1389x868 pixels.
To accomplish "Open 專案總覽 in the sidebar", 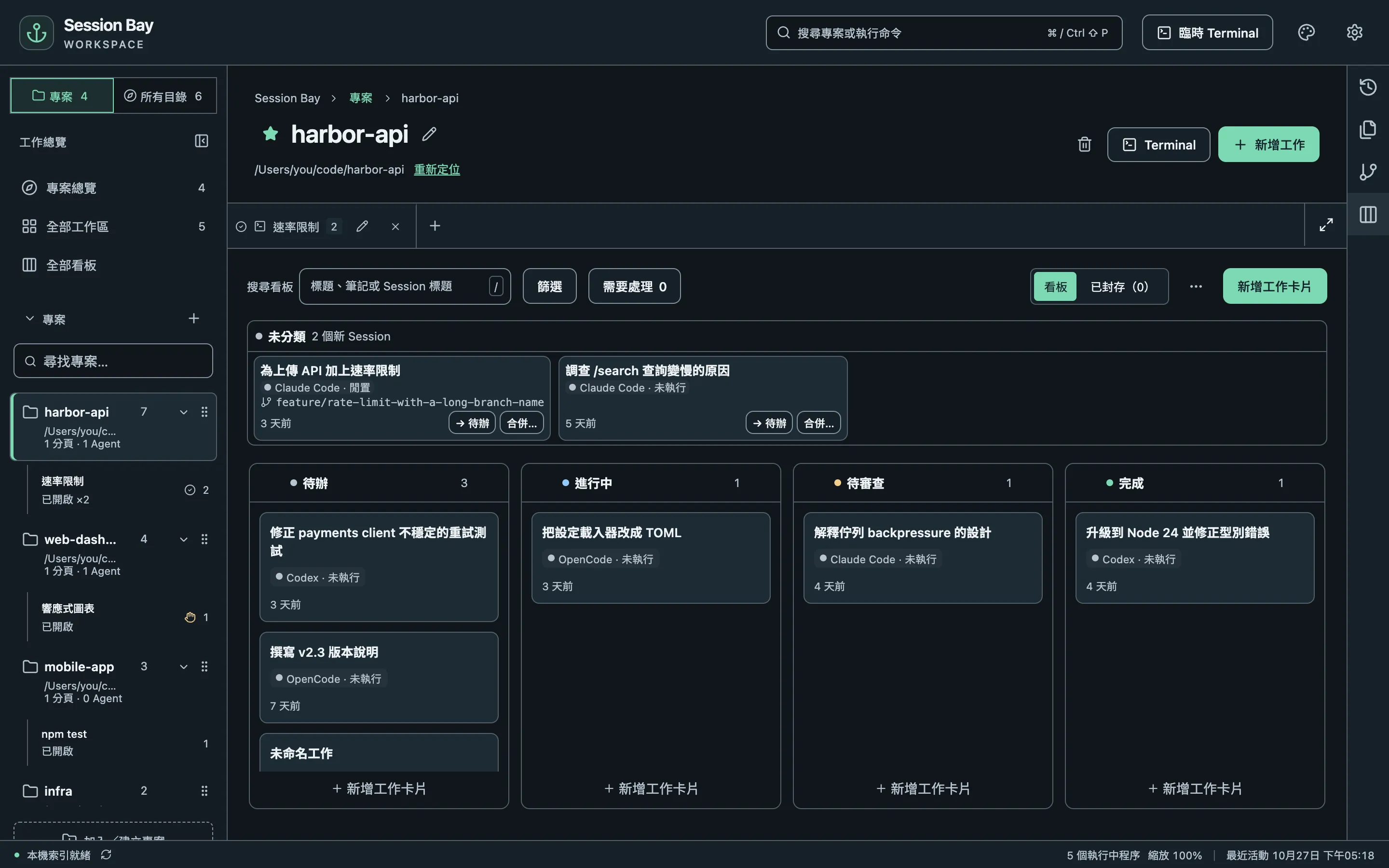I will coord(113,188).
